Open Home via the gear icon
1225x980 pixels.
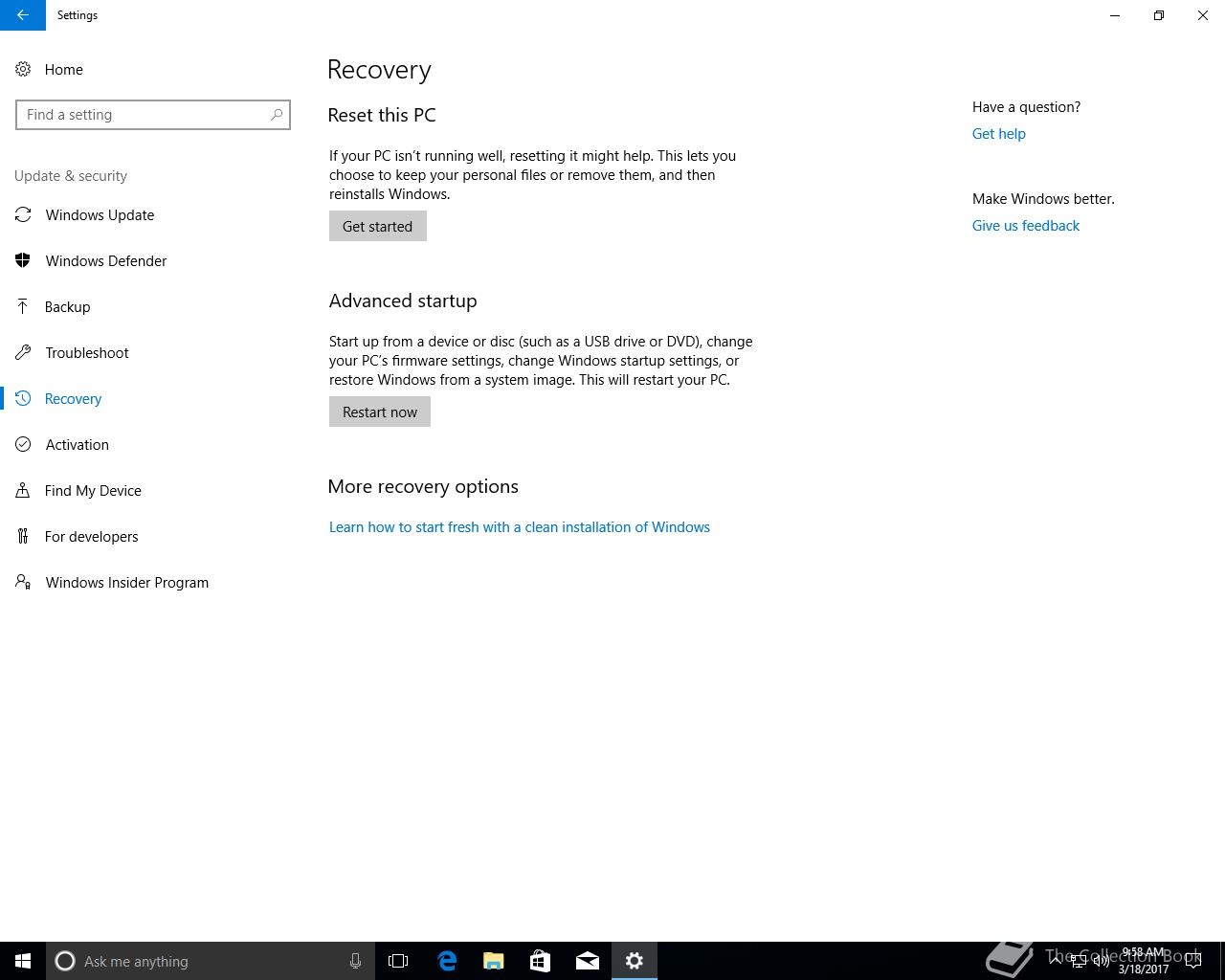point(23,69)
